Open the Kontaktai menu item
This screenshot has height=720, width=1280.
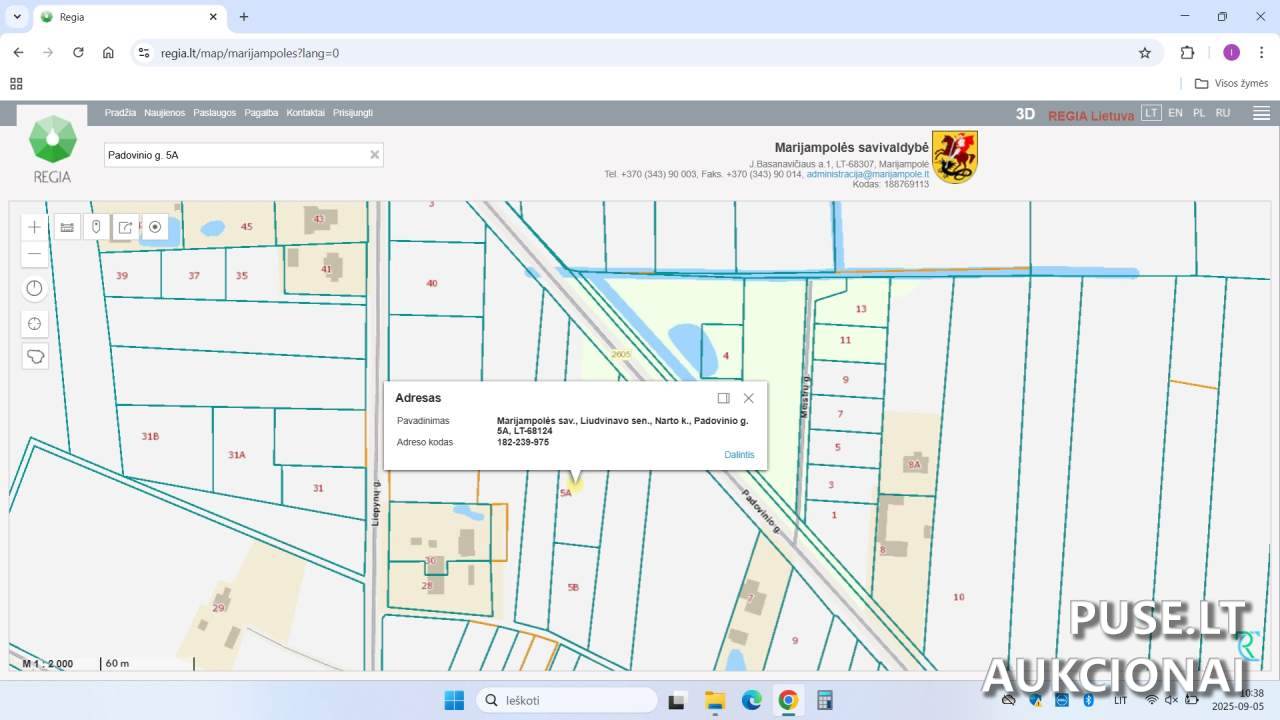[x=305, y=113]
